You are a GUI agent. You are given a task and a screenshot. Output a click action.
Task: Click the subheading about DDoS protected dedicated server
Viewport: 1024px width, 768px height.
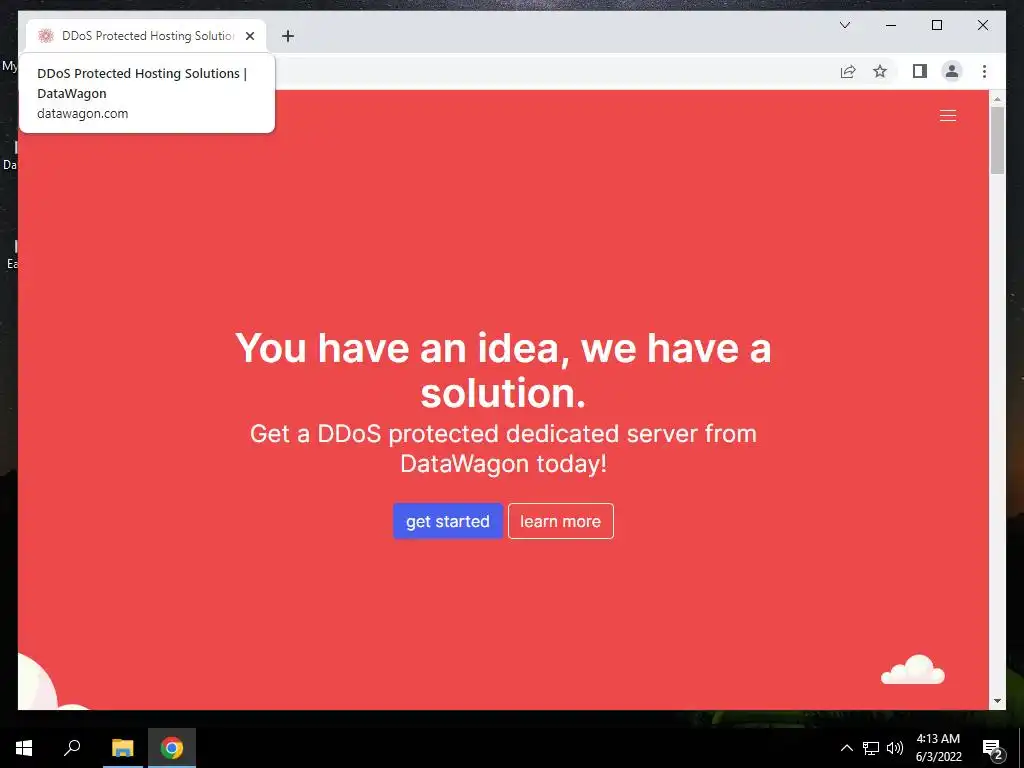pyautogui.click(x=503, y=449)
